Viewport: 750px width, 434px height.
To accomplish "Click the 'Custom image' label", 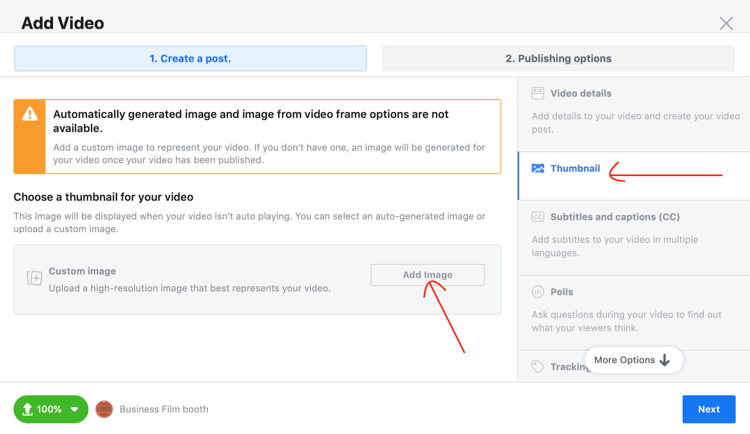I will coord(82,271).
